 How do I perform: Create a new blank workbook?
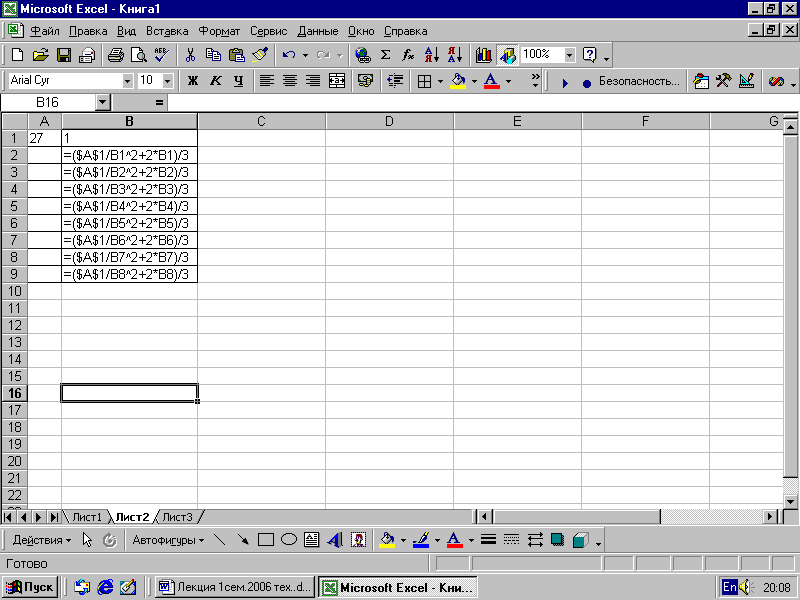(17, 55)
